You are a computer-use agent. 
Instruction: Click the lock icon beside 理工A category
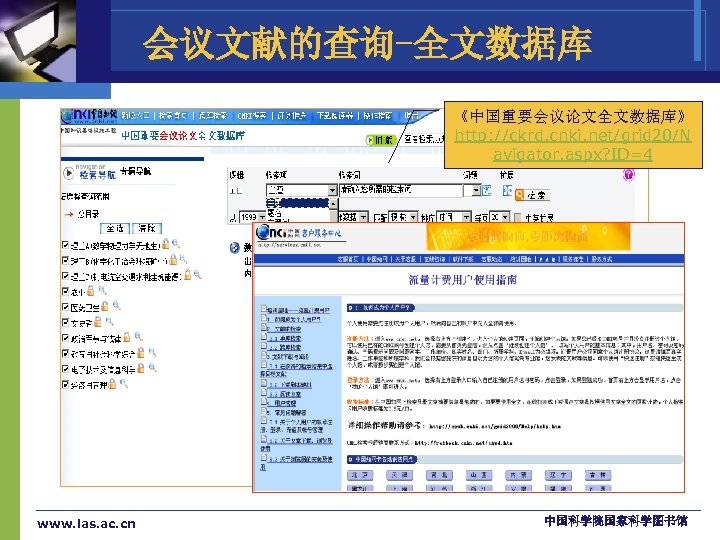pos(166,243)
